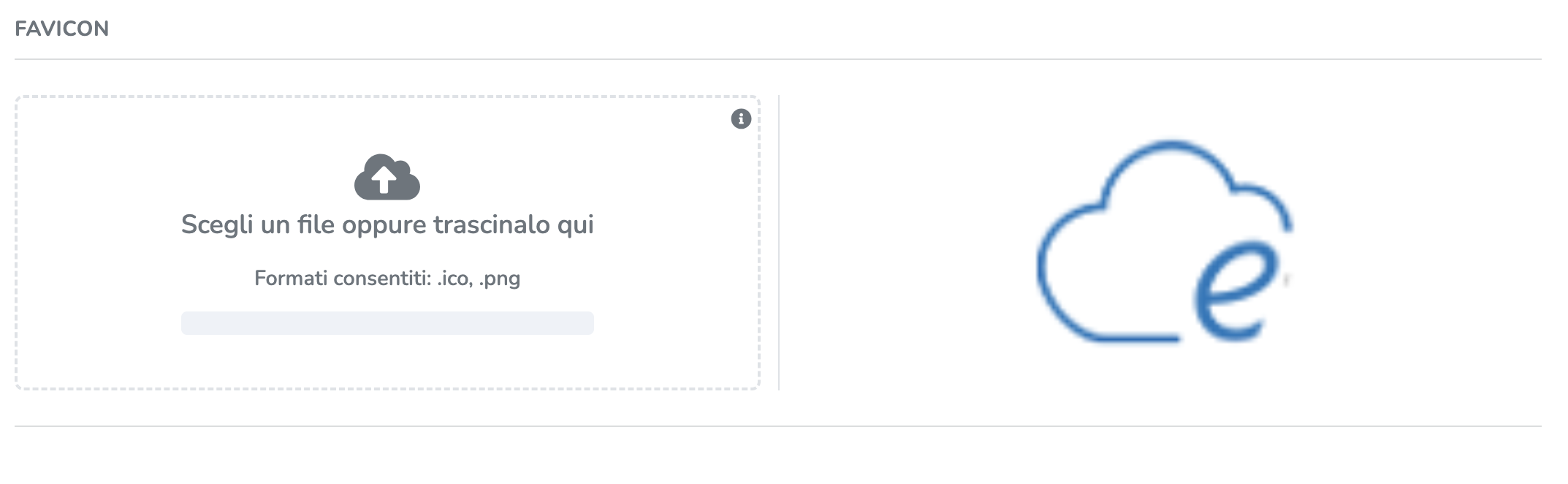
Task: Click the empty upload progress bar
Action: tap(387, 323)
